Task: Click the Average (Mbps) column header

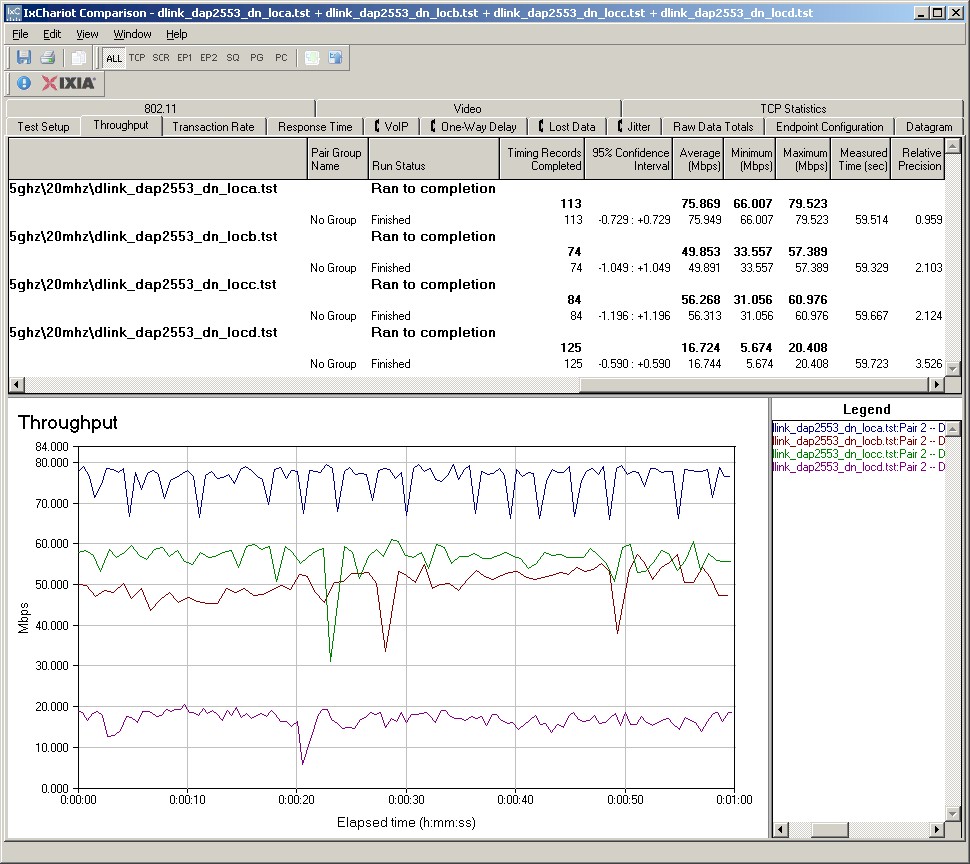Action: pos(698,159)
